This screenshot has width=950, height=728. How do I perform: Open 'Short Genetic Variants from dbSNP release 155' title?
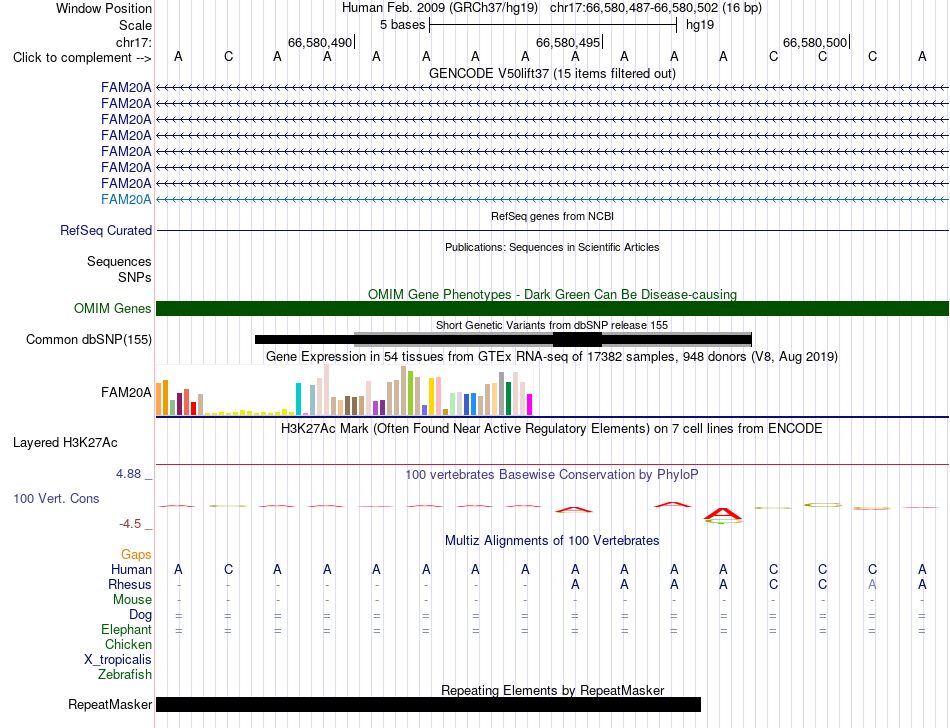pos(552,325)
